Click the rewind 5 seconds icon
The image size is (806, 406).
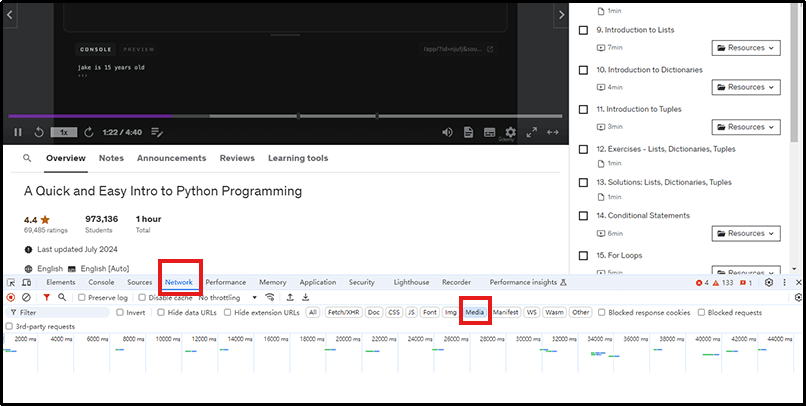39,132
